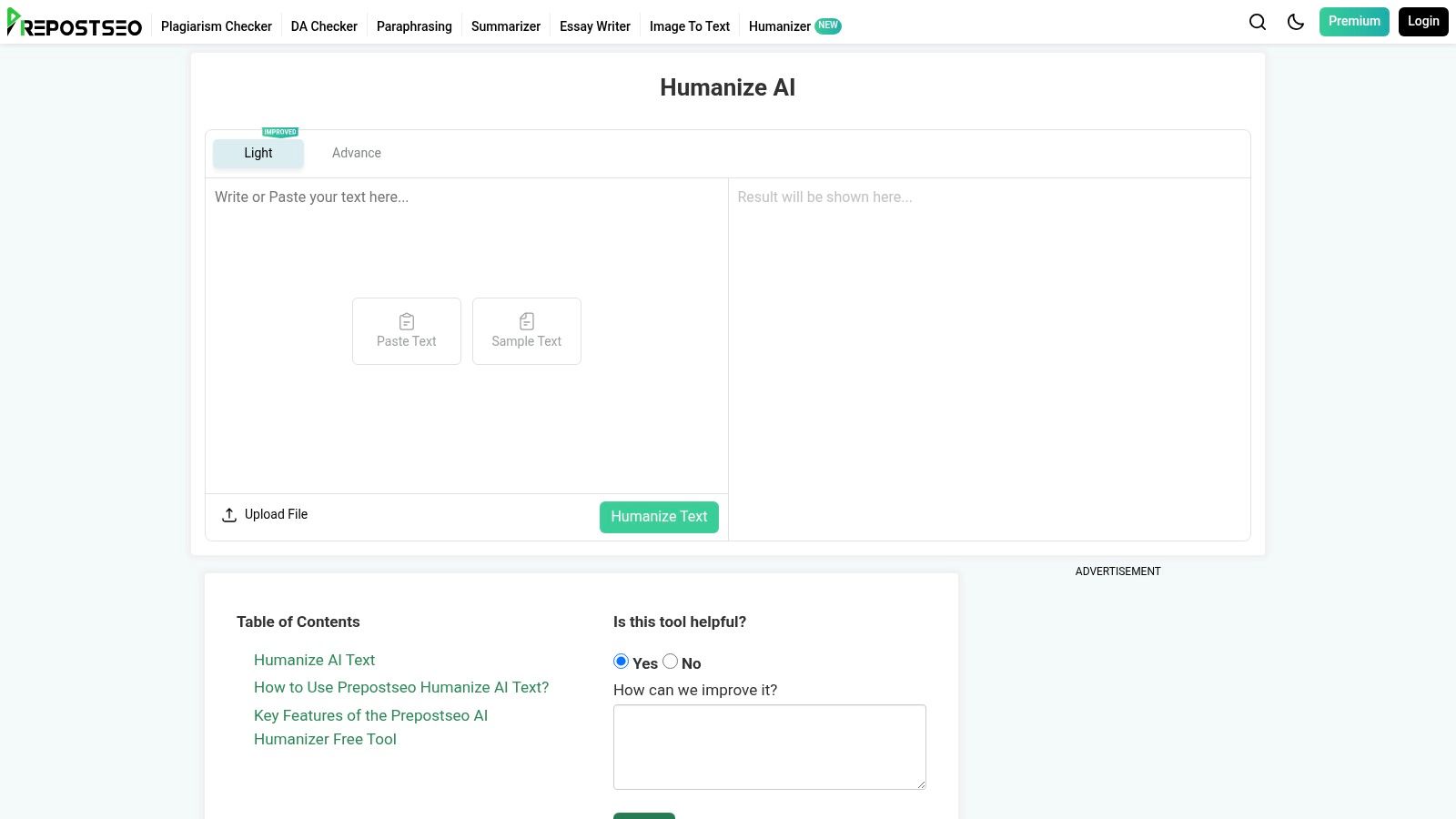Viewport: 1456px width, 819px height.
Task: Switch to the Advance mode tab
Action: coord(356,153)
